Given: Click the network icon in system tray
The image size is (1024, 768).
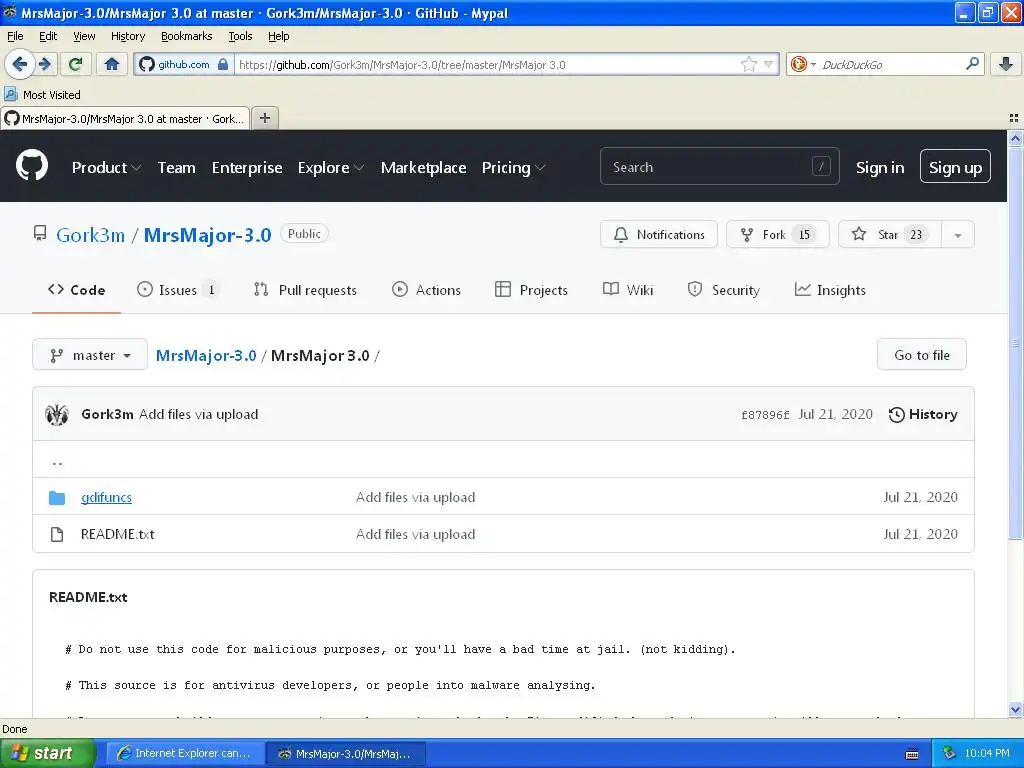Looking at the screenshot, I should (949, 754).
